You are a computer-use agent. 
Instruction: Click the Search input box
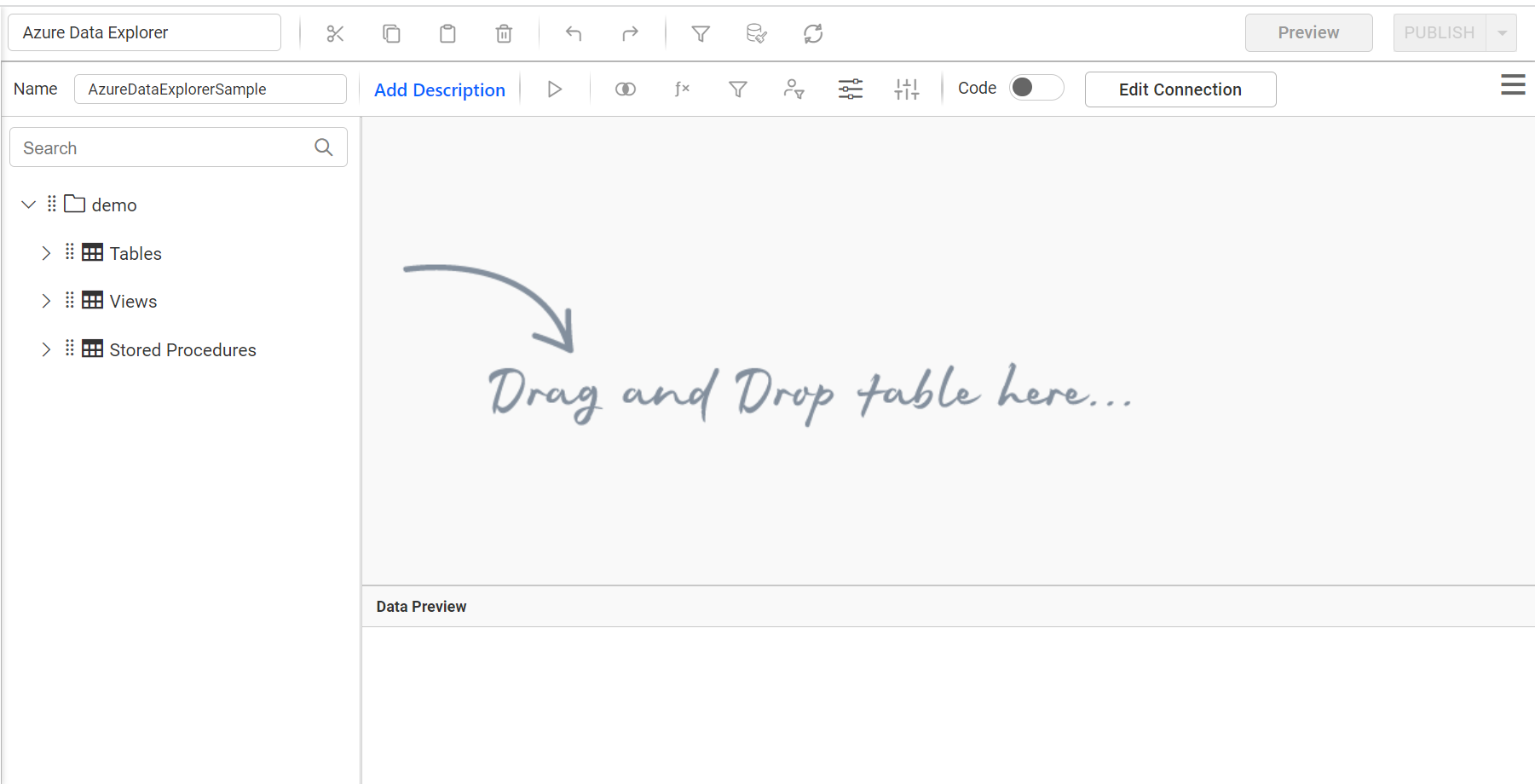(x=178, y=147)
